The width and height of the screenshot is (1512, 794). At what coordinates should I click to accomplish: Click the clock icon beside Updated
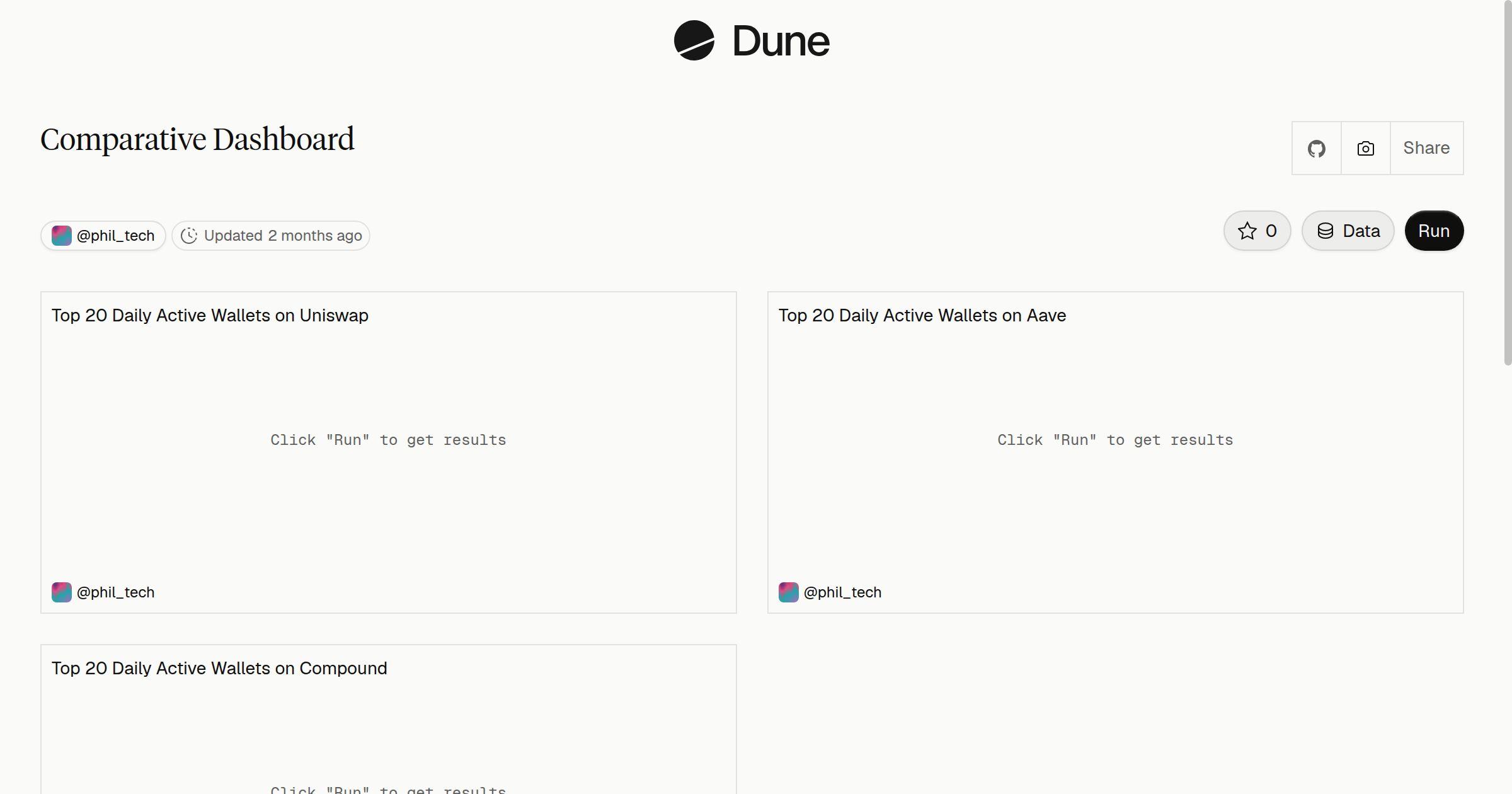click(189, 236)
